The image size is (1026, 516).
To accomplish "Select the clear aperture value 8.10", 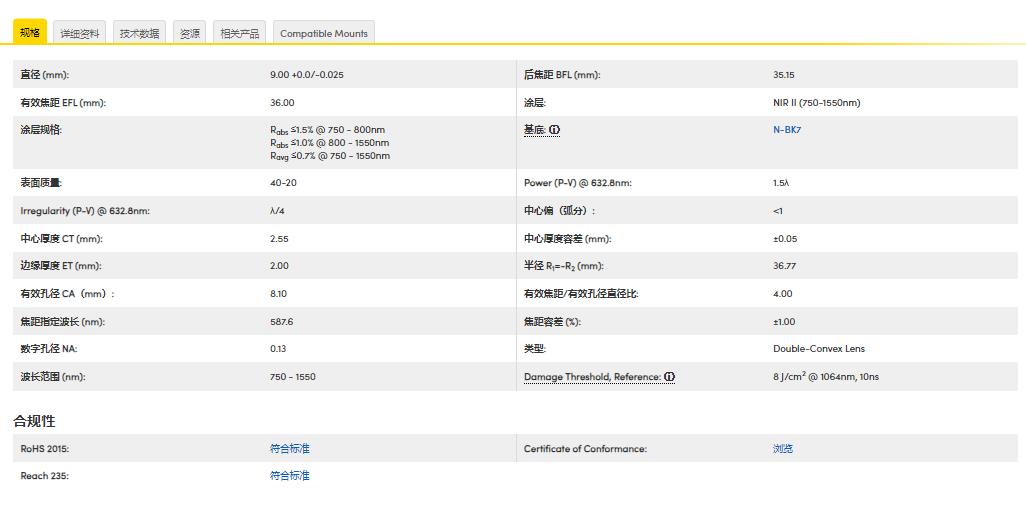I will (278, 294).
